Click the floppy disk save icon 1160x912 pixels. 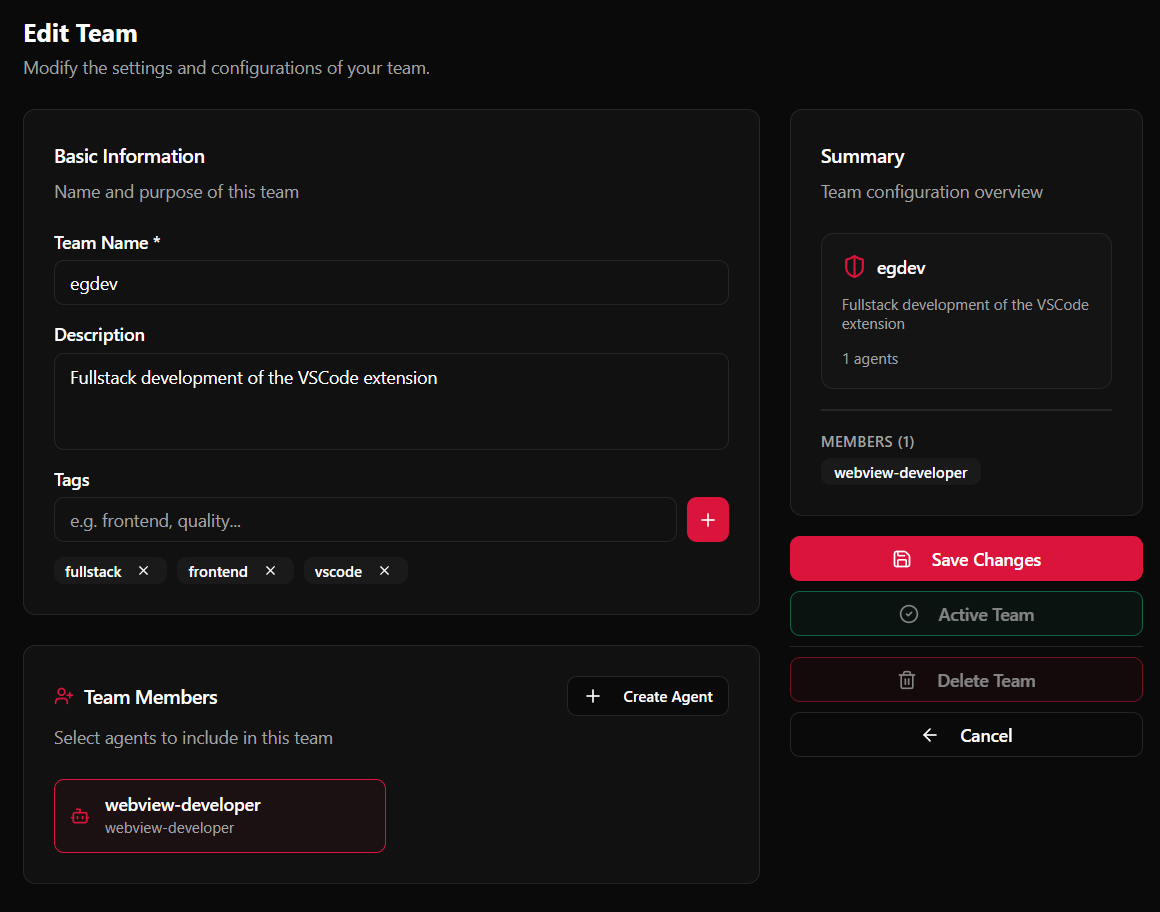coord(902,559)
